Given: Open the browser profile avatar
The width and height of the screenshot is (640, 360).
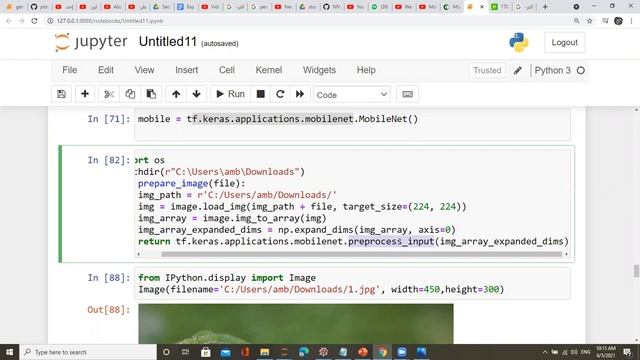Looking at the screenshot, I should click(x=618, y=21).
